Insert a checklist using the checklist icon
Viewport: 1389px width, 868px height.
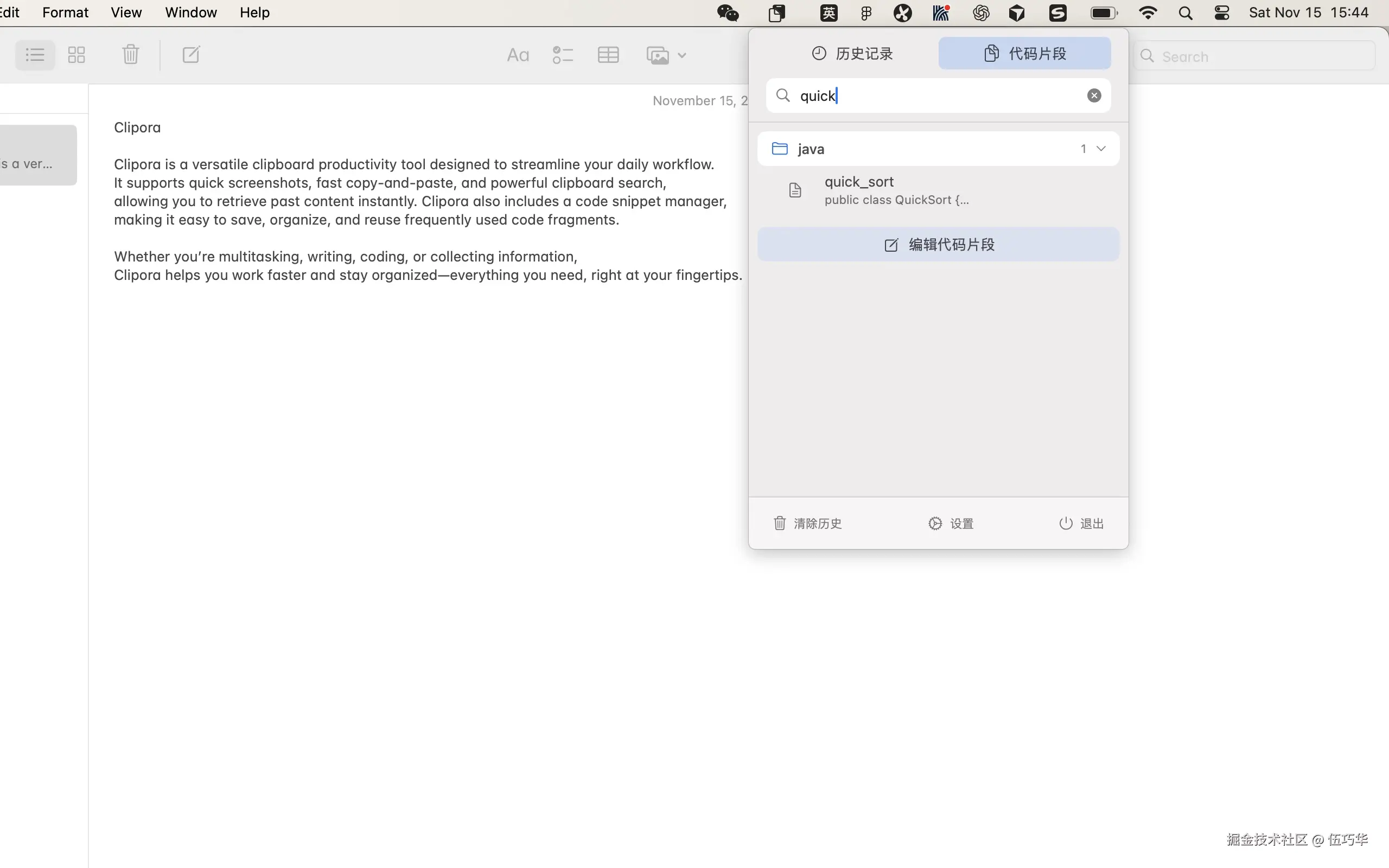(x=563, y=55)
